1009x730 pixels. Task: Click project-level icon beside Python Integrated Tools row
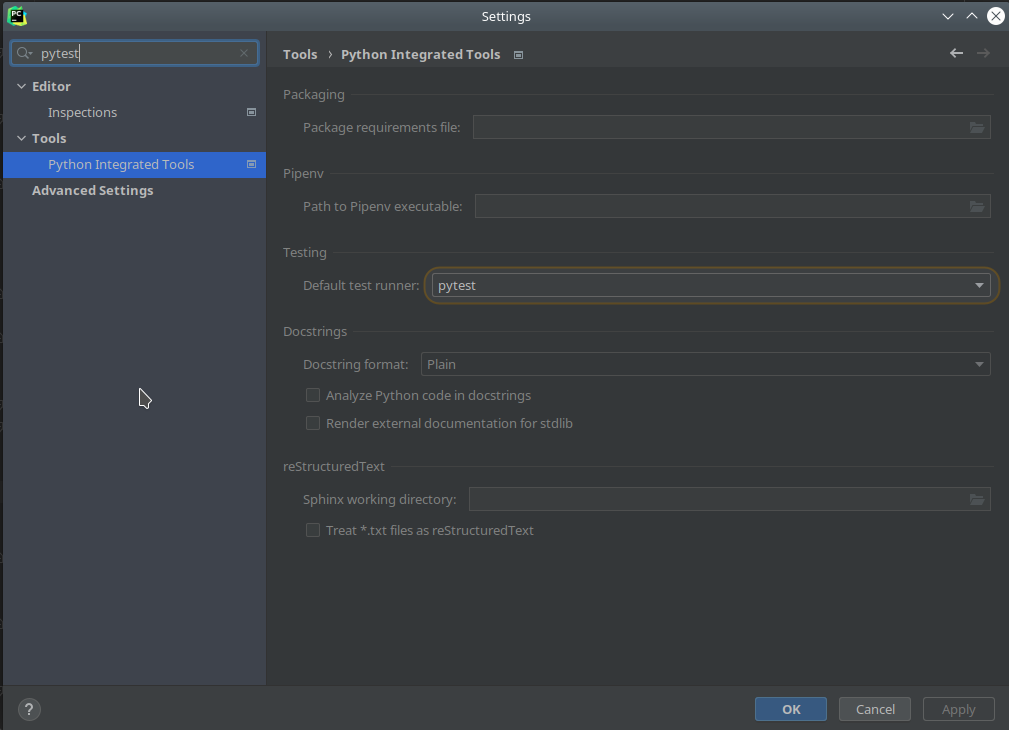tap(252, 164)
